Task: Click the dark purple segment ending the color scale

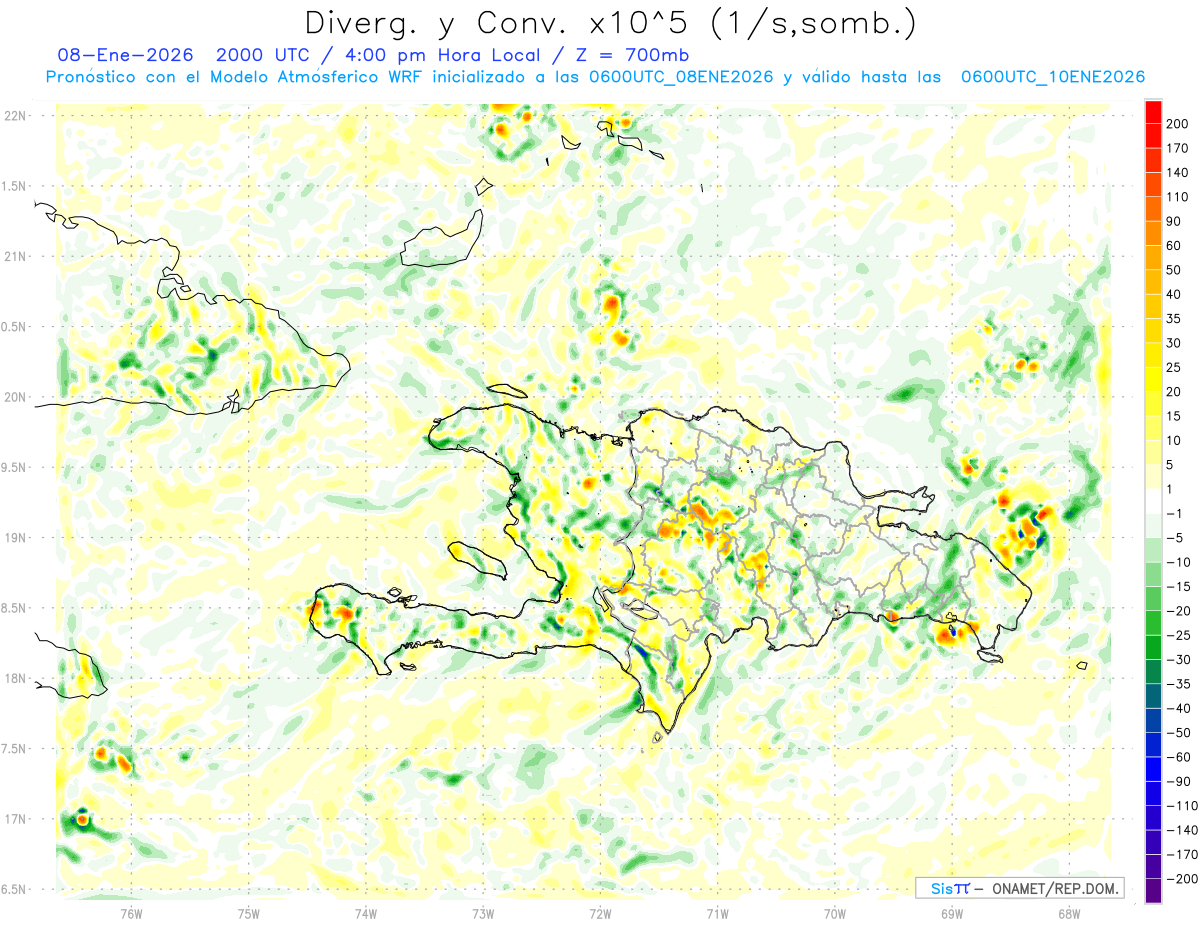Action: click(x=1153, y=891)
